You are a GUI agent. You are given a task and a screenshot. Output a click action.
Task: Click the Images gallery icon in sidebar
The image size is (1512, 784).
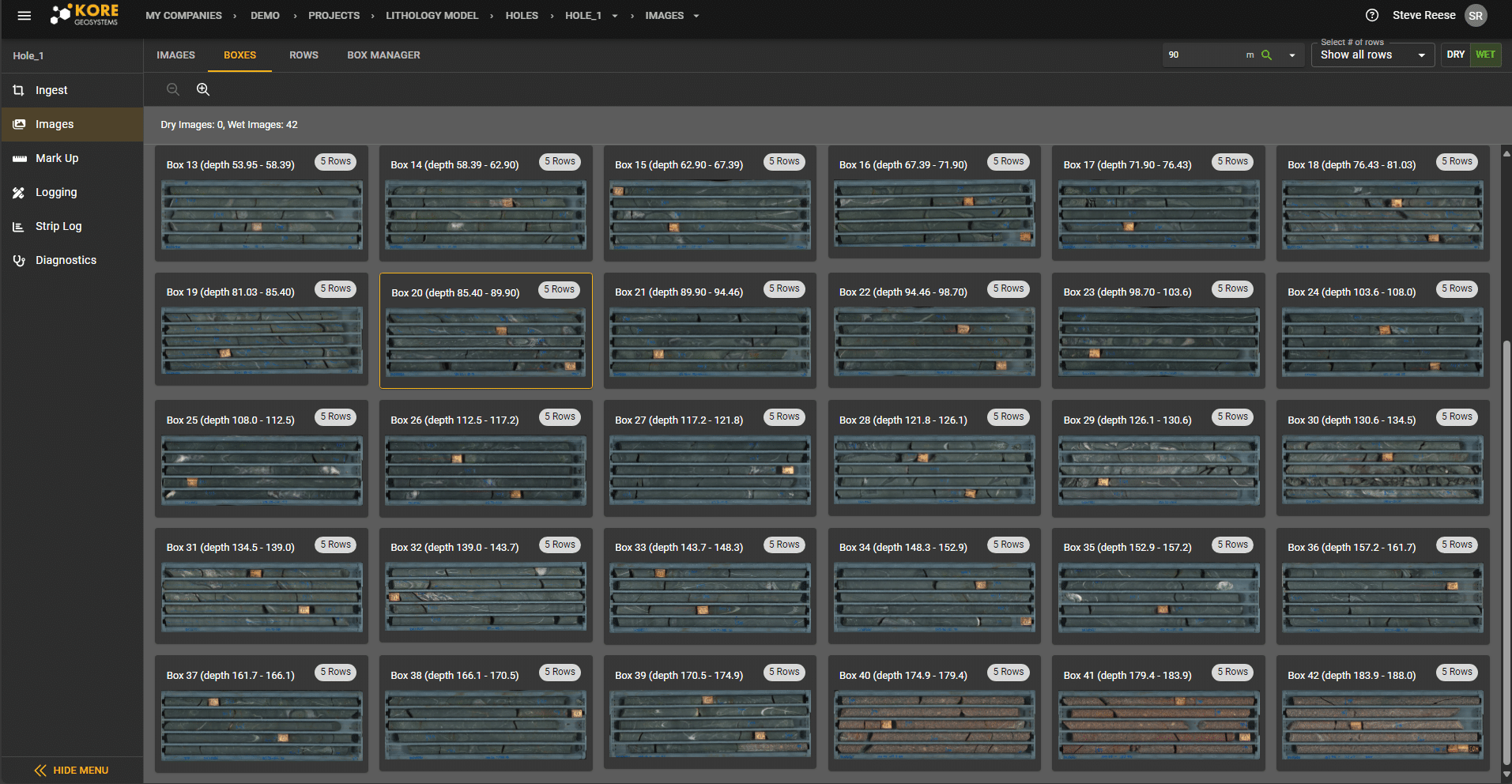(19, 125)
